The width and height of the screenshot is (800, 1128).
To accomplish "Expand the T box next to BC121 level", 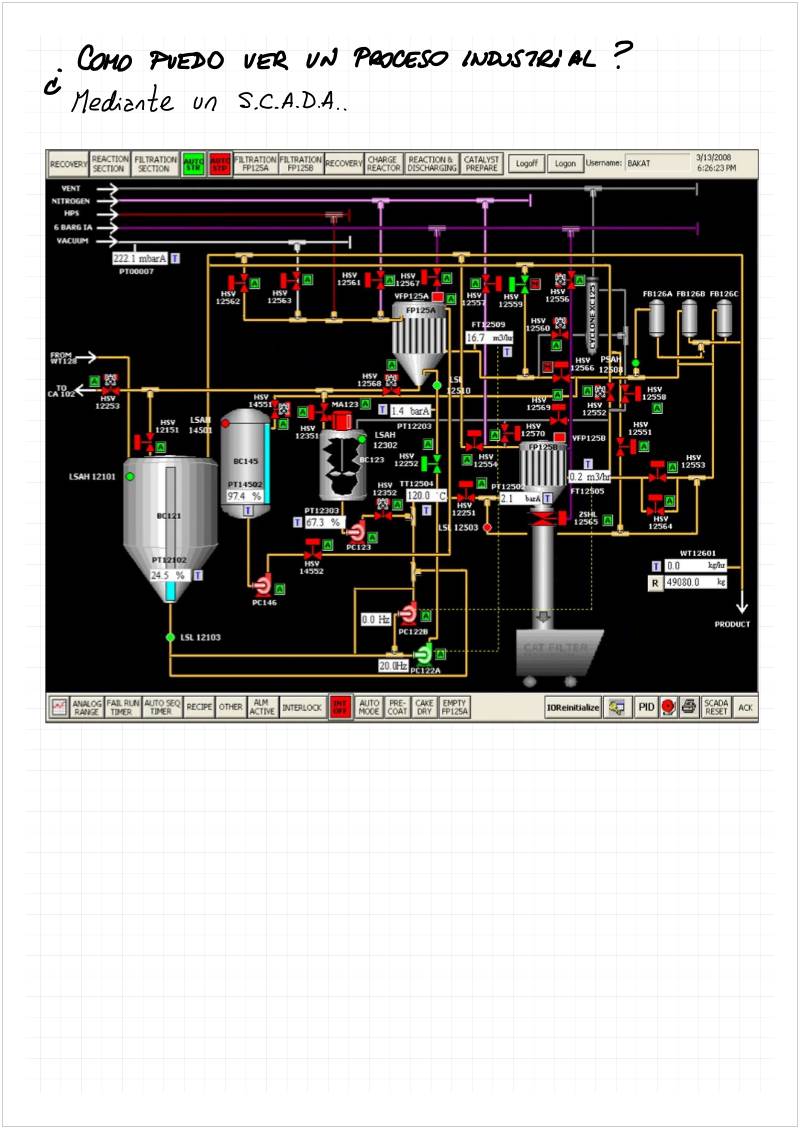I will (x=198, y=575).
